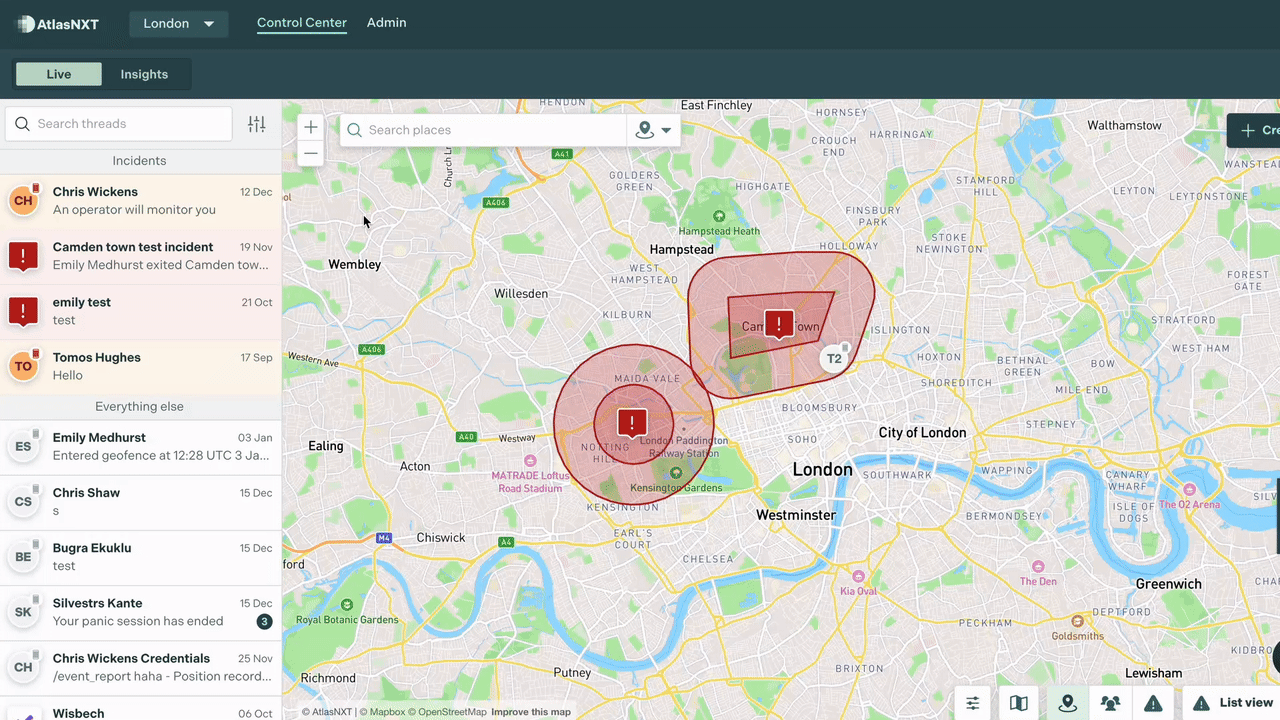Click the Improve this map link
This screenshot has height=720, width=1280.
(531, 712)
